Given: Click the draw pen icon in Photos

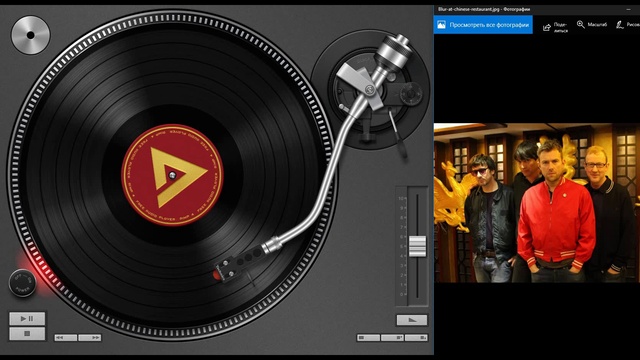Looking at the screenshot, I should pos(620,25).
